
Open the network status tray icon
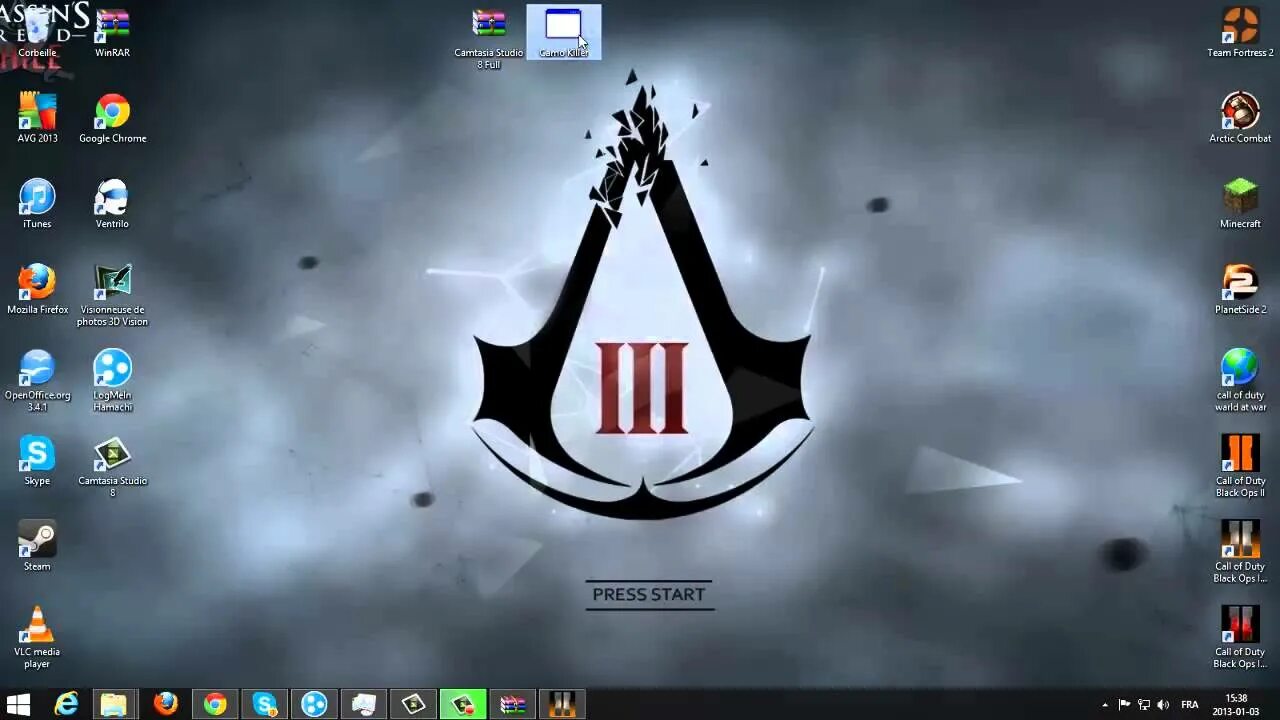pyautogui.click(x=1144, y=705)
